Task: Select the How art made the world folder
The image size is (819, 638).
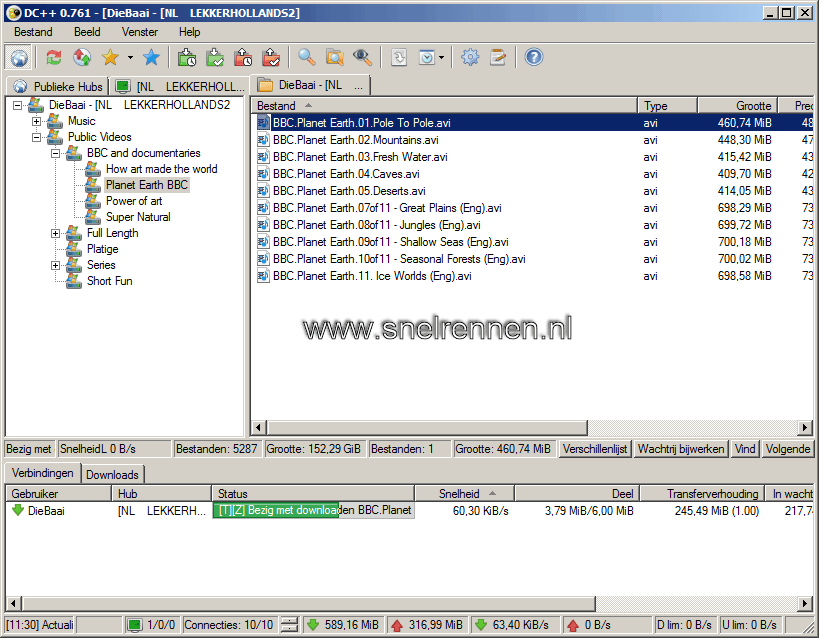Action: coord(161,169)
